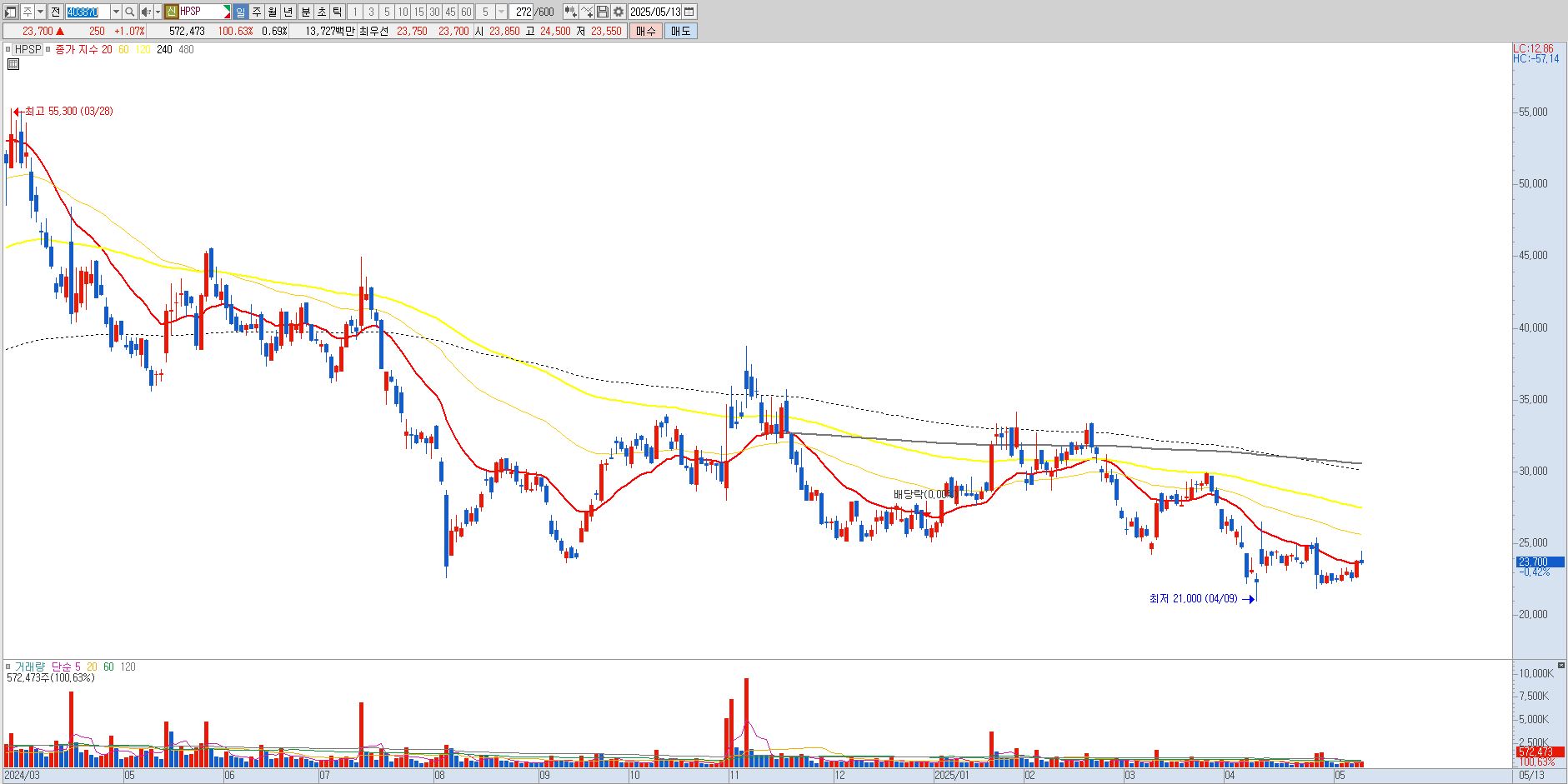Screen dimensions: 1568x784
Task: Switch to the 틱 tick period
Action: pos(337,12)
